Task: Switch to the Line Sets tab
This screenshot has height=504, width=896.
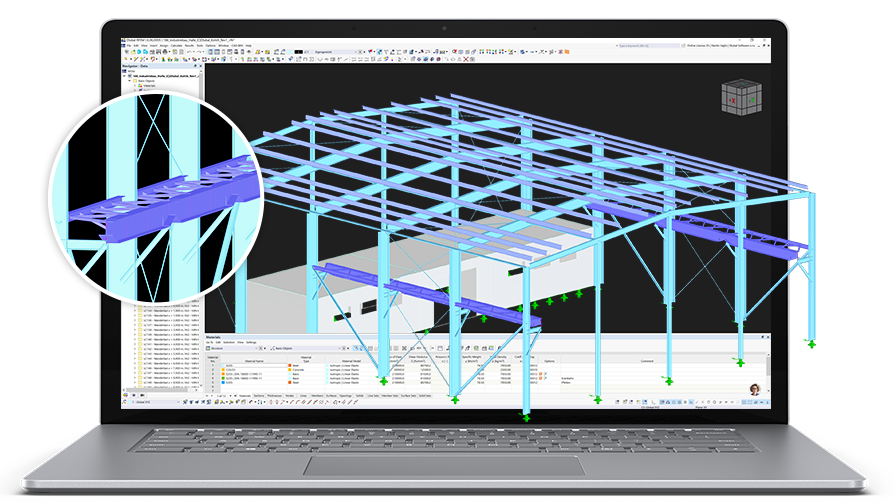Action: click(x=373, y=395)
